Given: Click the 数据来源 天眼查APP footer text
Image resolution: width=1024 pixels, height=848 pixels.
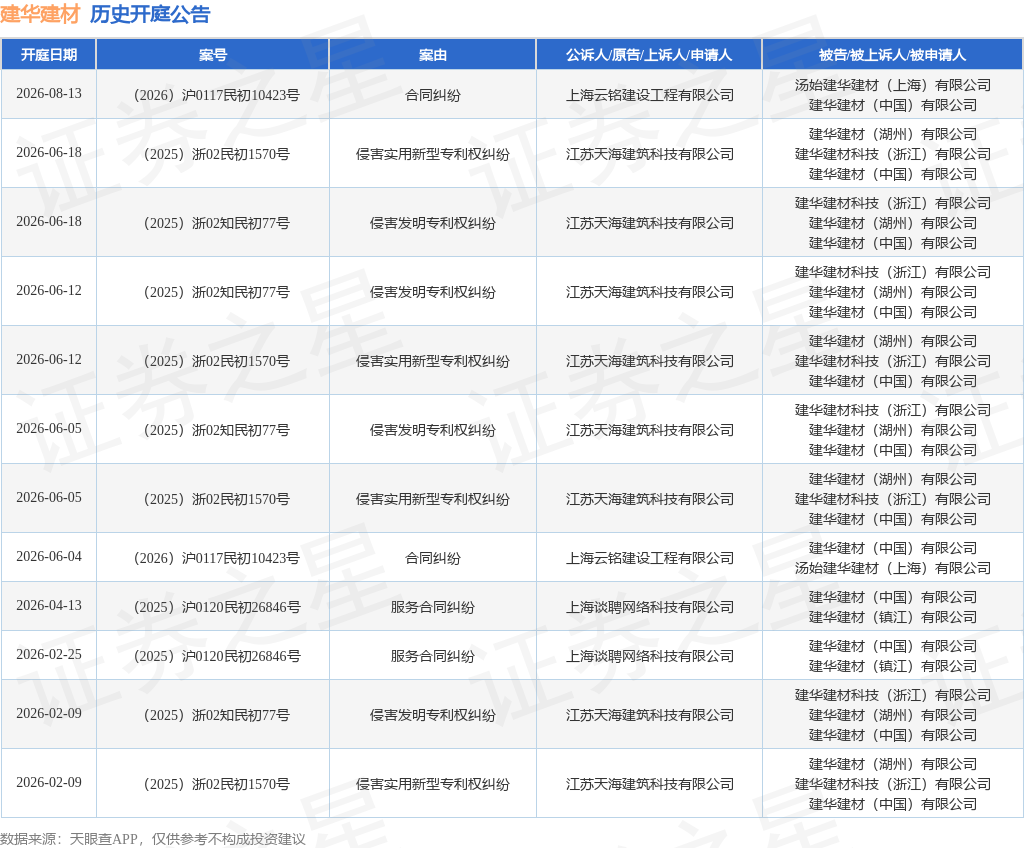Looking at the screenshot, I should (153, 839).
